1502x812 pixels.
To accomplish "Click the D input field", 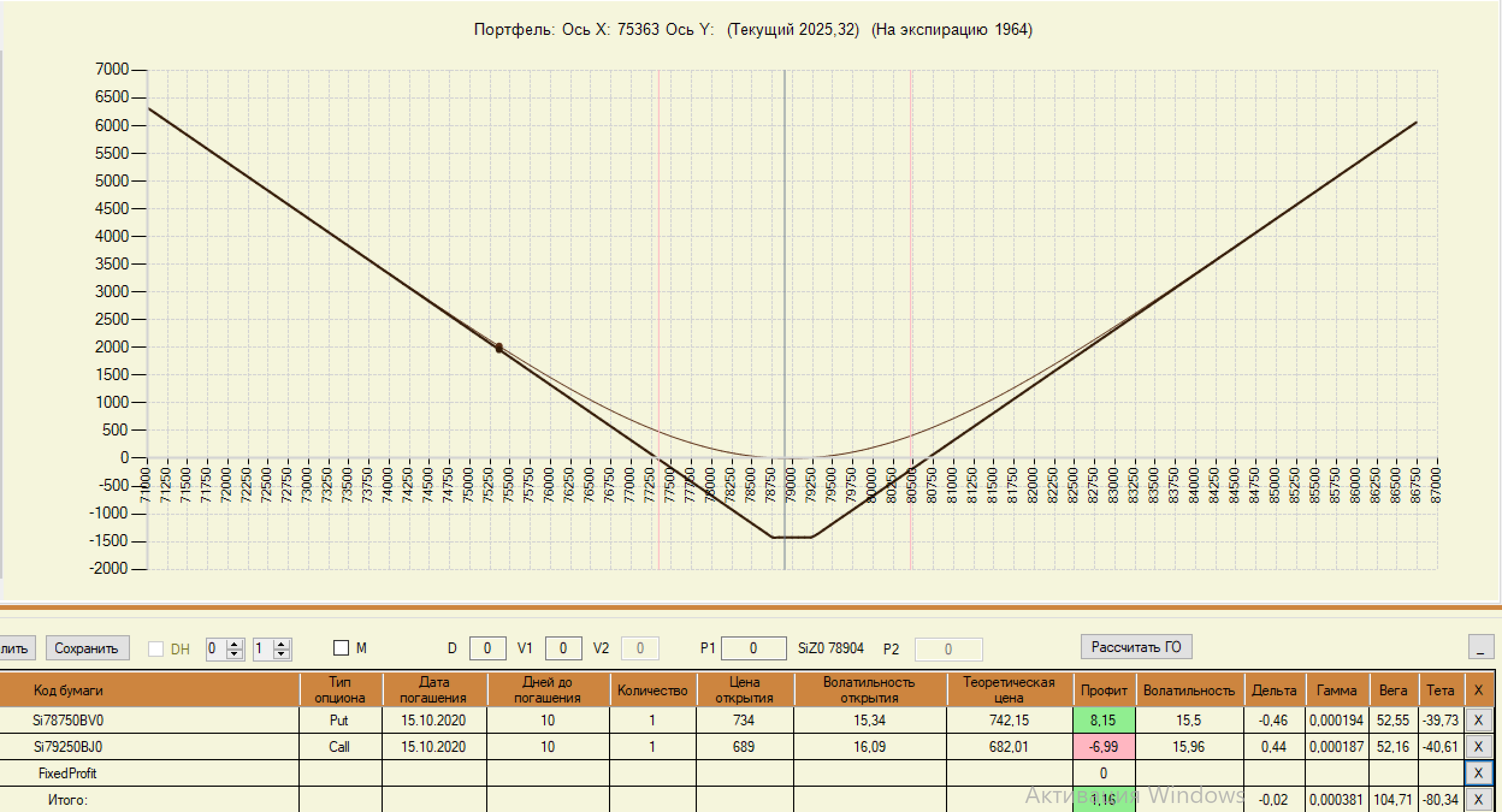I will click(487, 648).
